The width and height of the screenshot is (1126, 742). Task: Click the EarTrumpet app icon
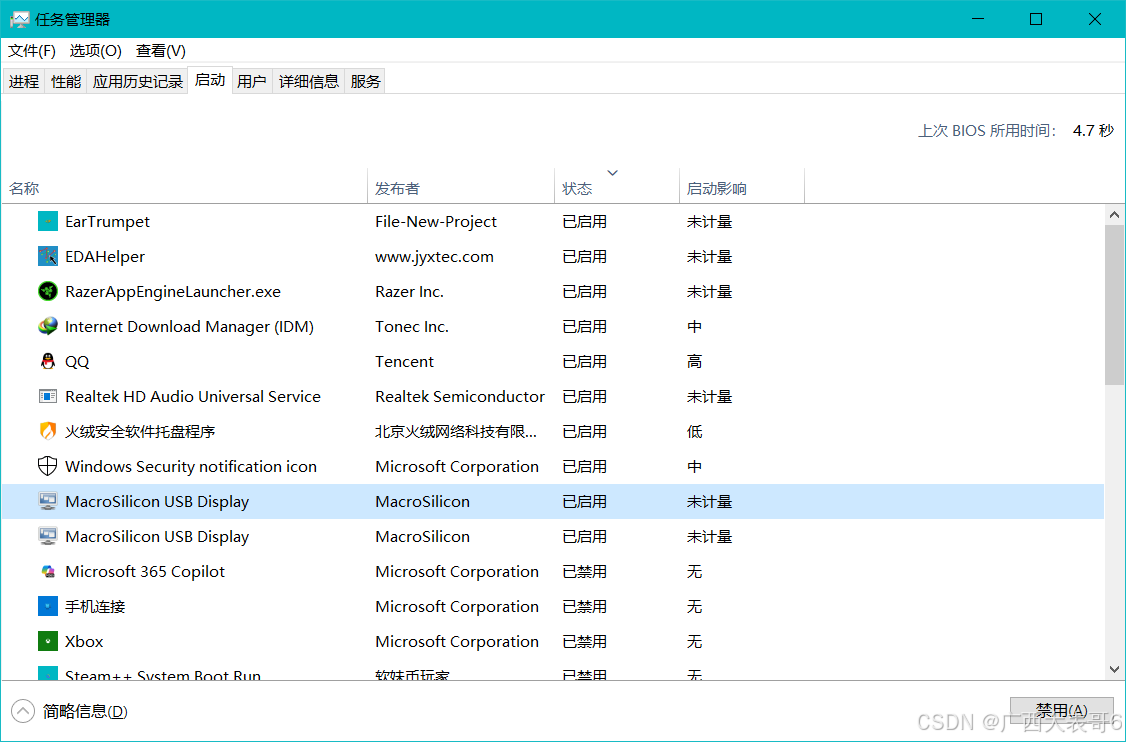tap(47, 221)
